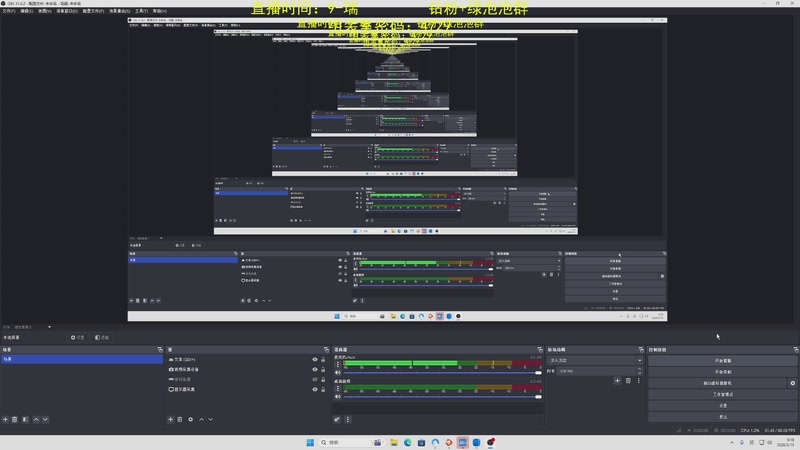Add a new scene with the plus icon
Screen dimensions: 800x450
(5, 419)
